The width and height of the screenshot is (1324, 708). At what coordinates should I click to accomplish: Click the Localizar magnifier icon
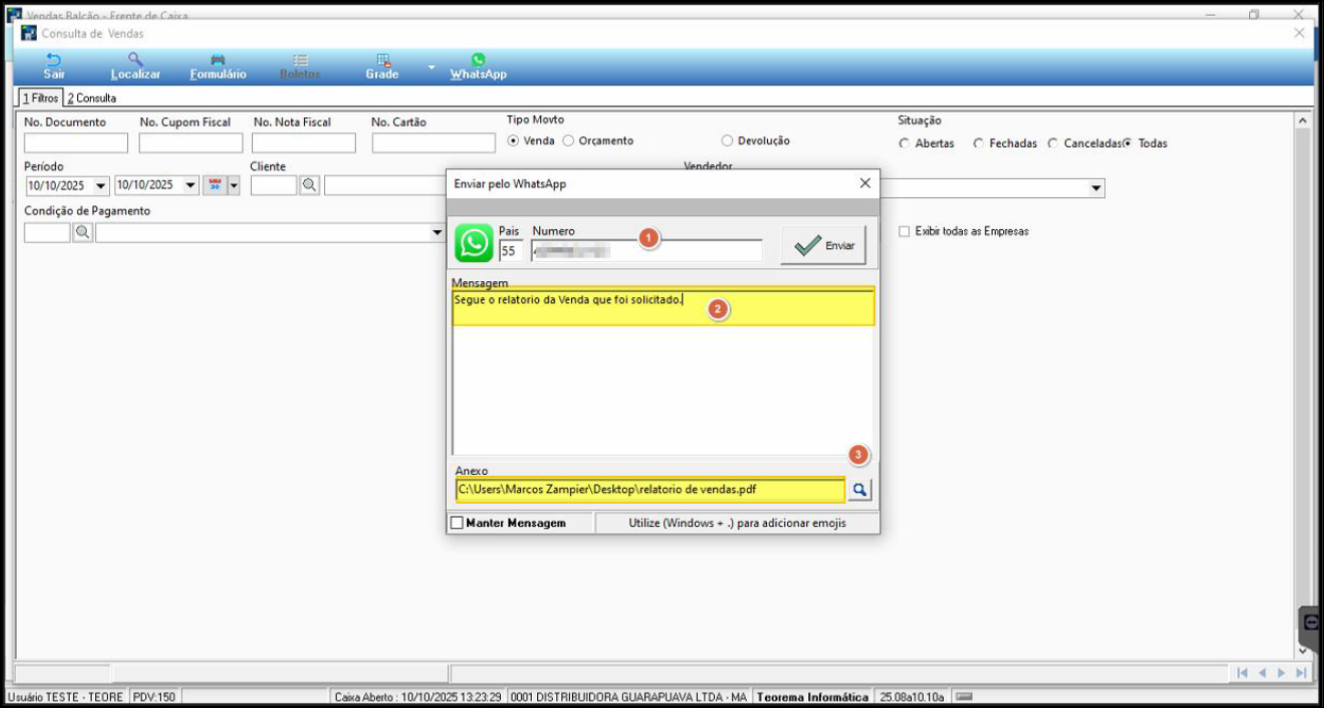(135, 61)
